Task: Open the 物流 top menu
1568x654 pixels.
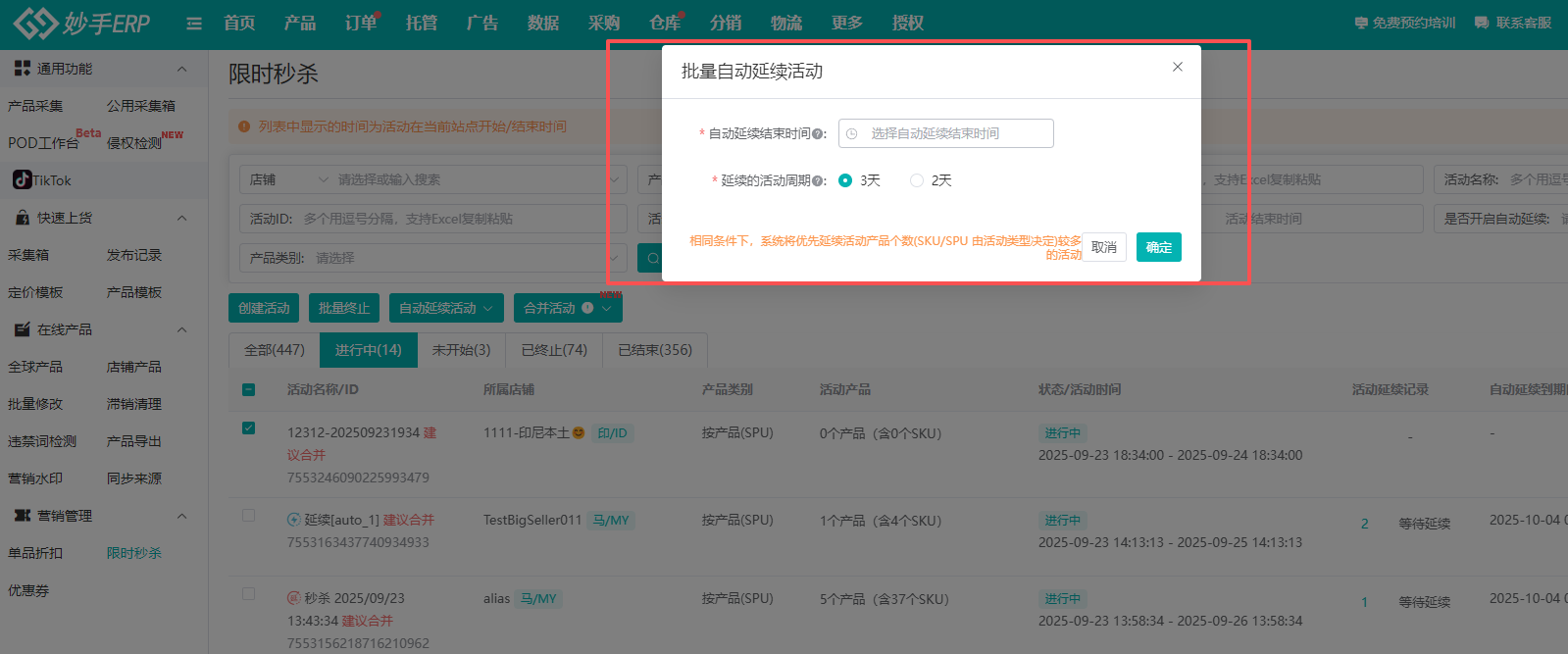Action: click(x=786, y=23)
